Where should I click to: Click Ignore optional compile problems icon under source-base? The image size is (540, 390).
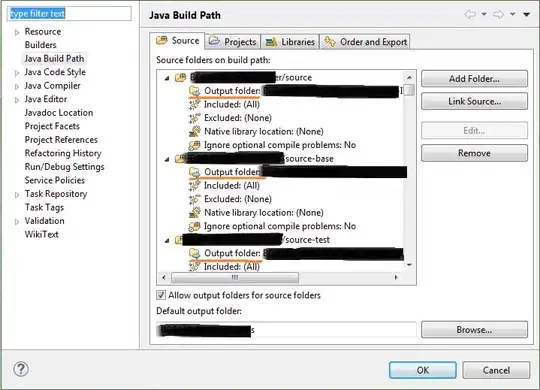click(x=195, y=226)
